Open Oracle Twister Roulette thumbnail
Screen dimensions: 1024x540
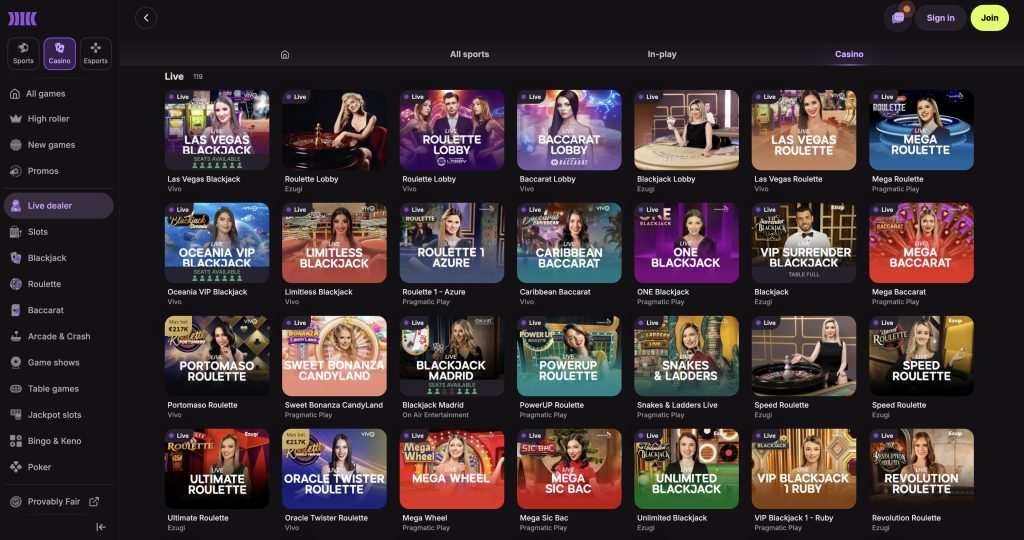pos(334,469)
